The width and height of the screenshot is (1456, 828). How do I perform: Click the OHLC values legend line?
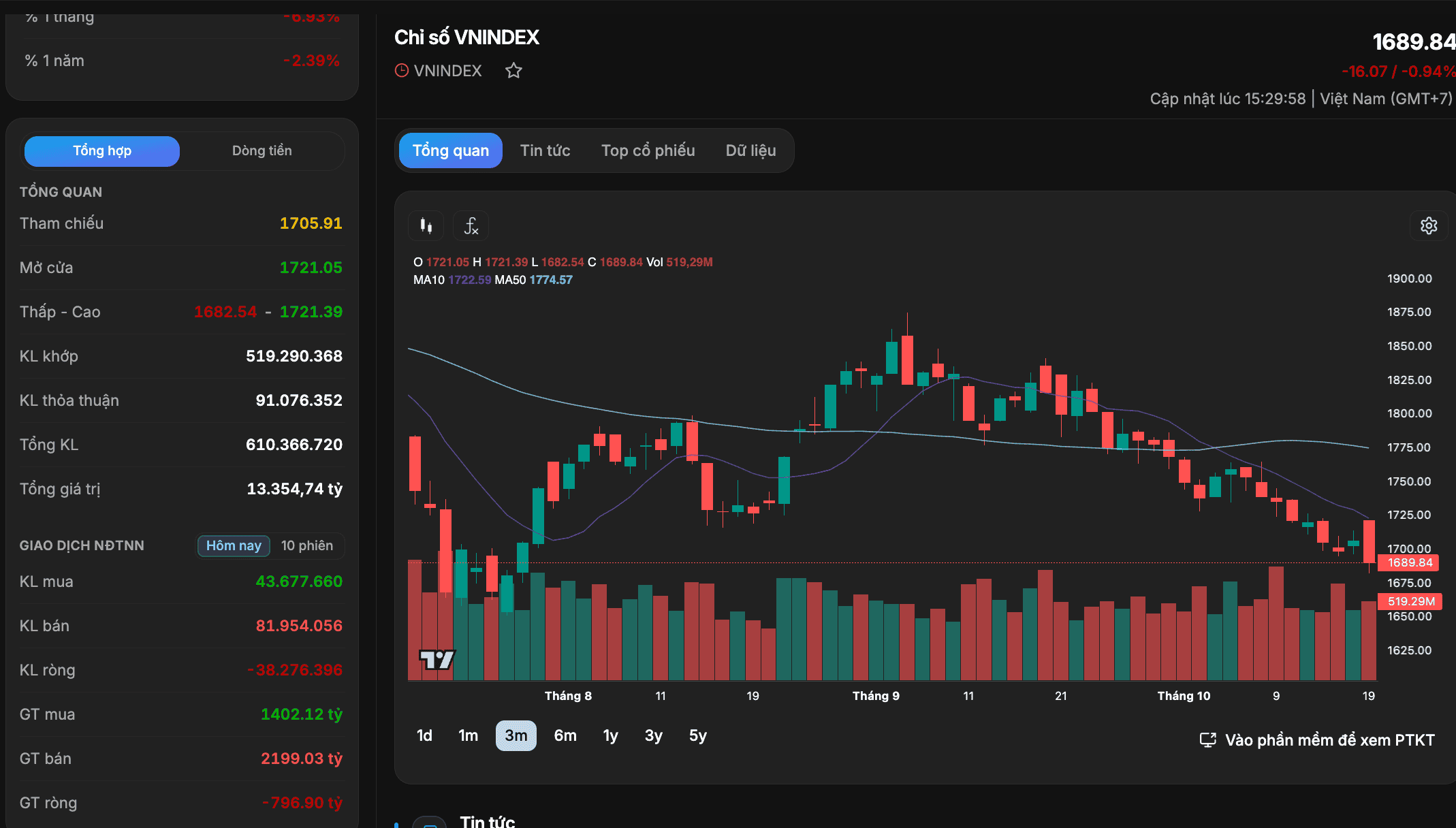[x=563, y=262]
